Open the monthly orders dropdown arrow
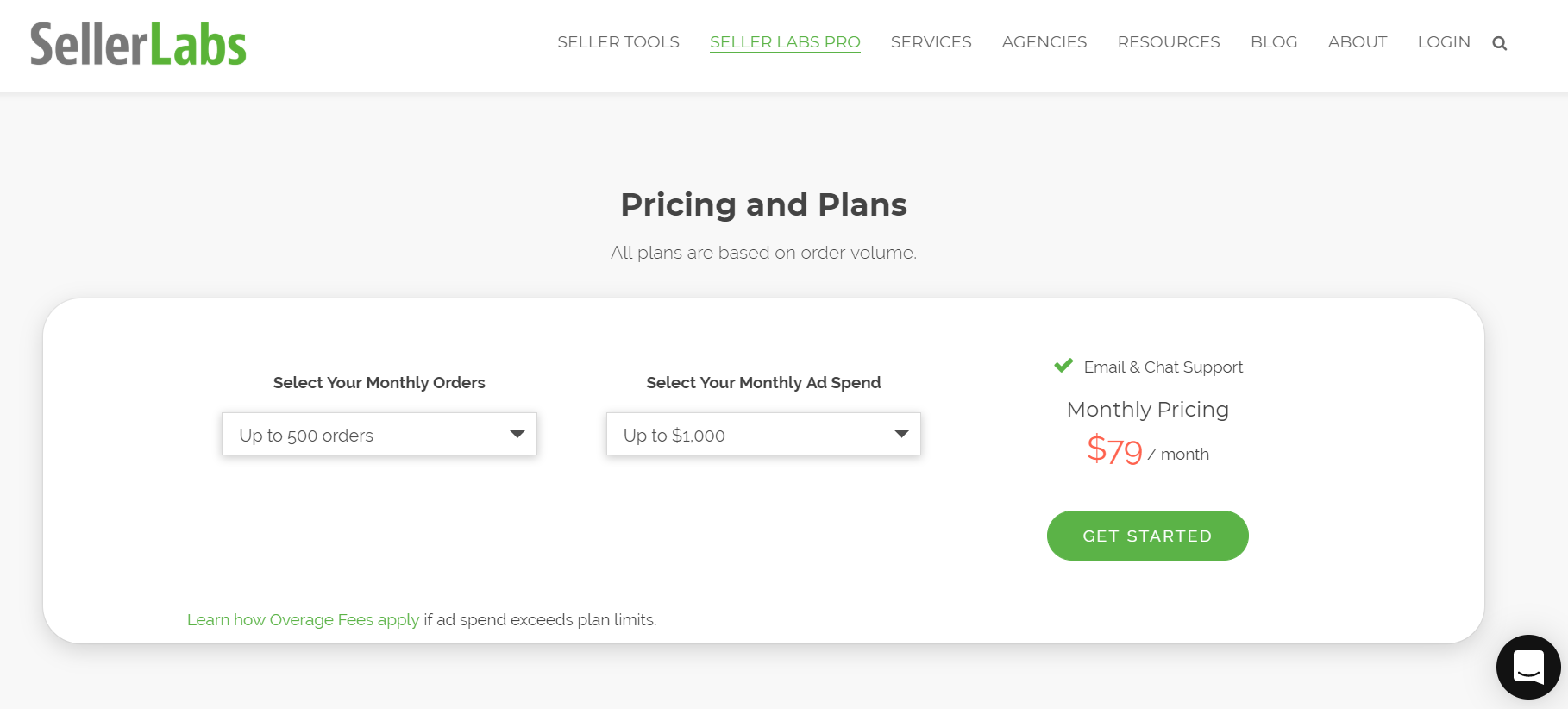The width and height of the screenshot is (1568, 709). pos(517,434)
